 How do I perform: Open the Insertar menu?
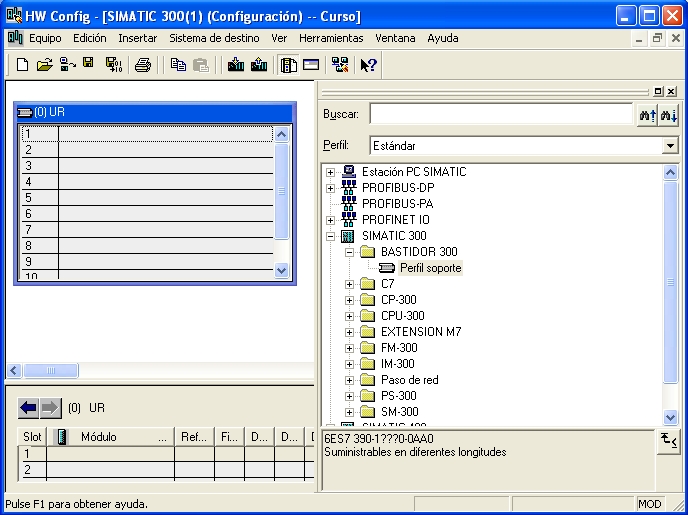coord(137,38)
